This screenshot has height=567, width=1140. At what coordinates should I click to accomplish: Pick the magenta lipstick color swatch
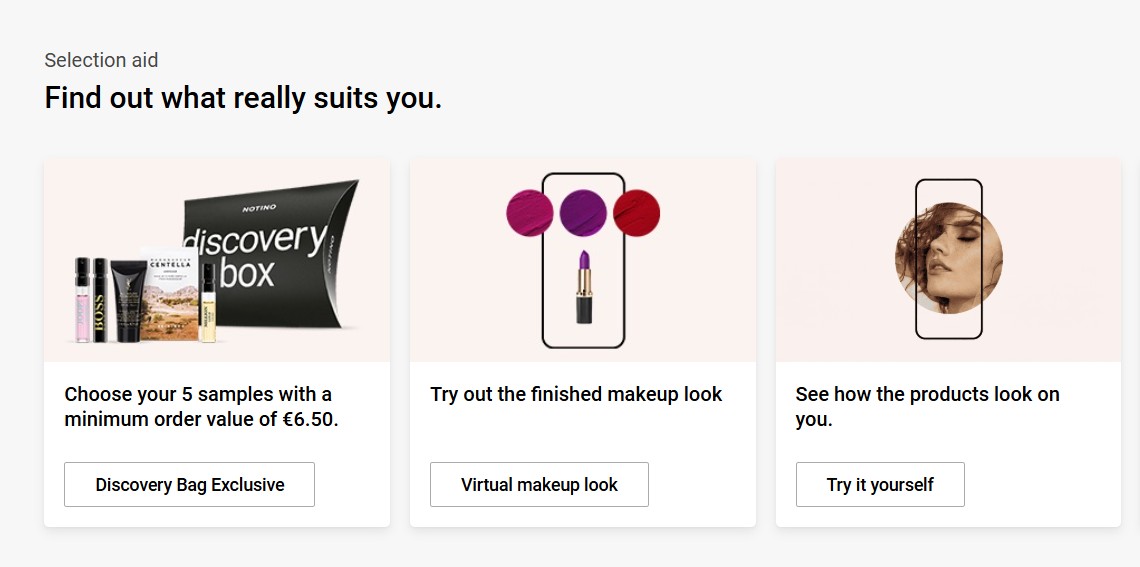coord(530,212)
